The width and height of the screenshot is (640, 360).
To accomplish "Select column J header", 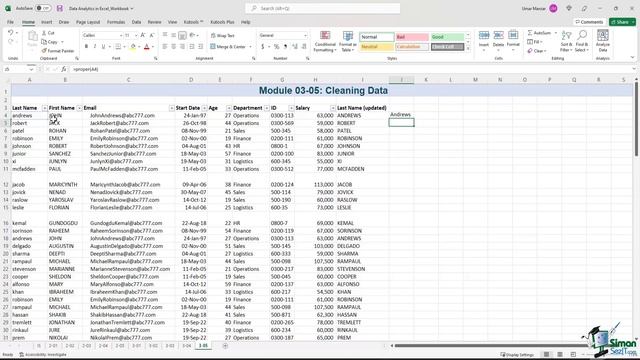I will click(401, 80).
